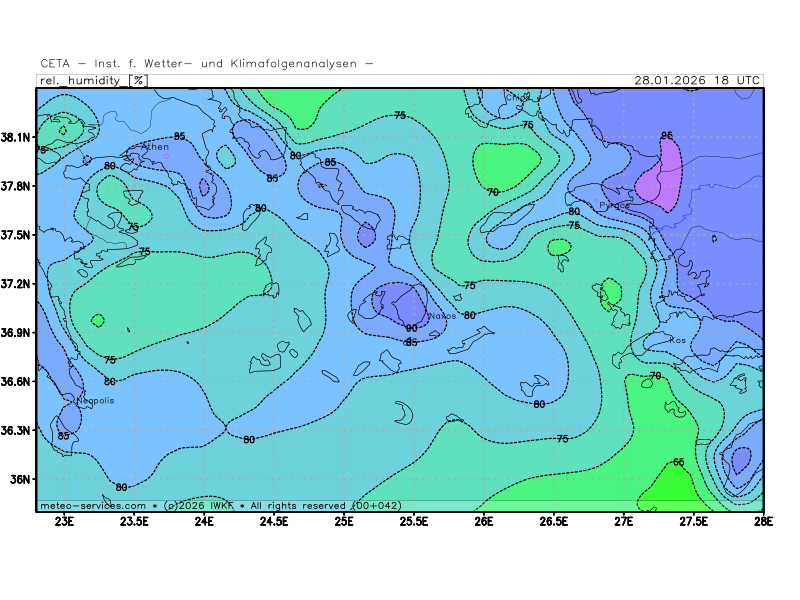Viewport: 800px width, 600px height.
Task: Select the Kos island label
Action: (678, 340)
